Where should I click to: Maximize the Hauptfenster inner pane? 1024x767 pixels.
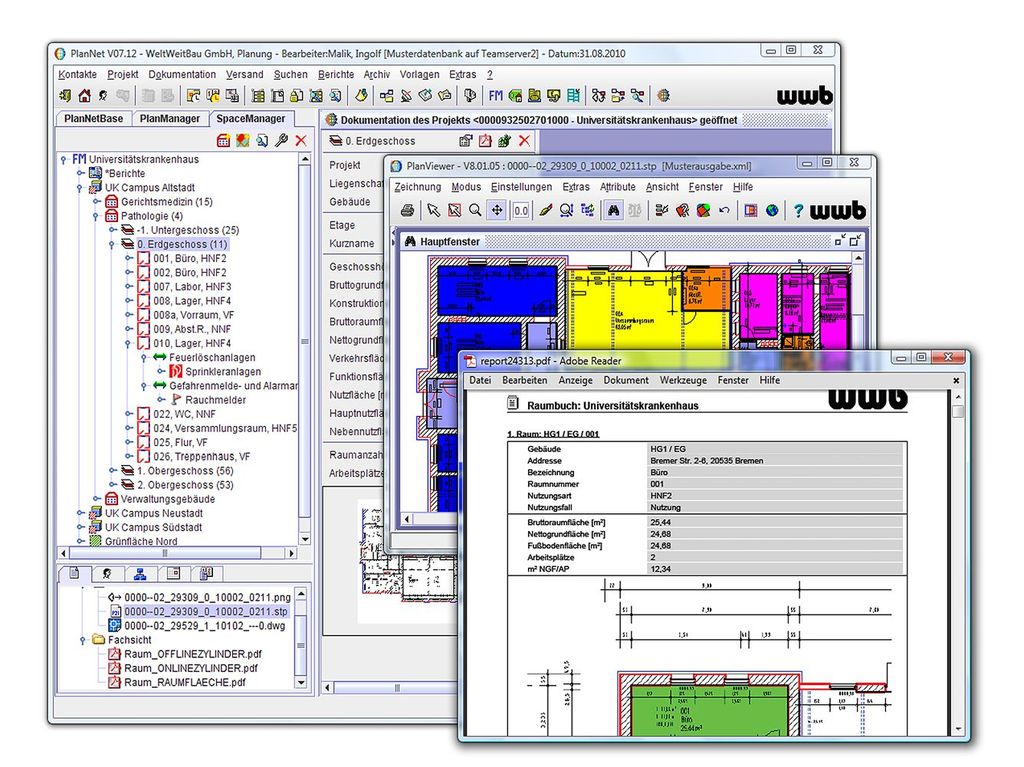[855, 241]
